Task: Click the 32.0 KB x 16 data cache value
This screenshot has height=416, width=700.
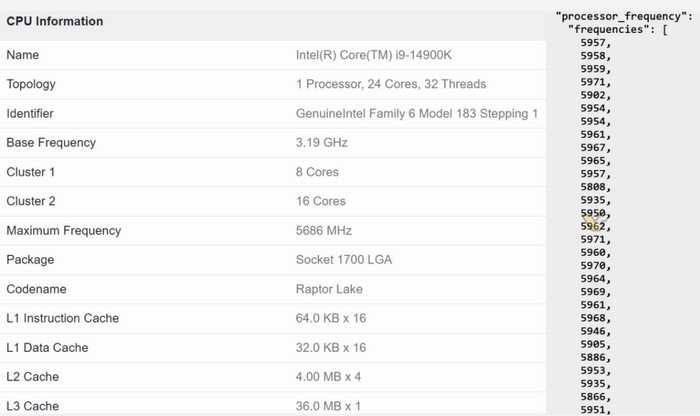Action: pos(331,348)
